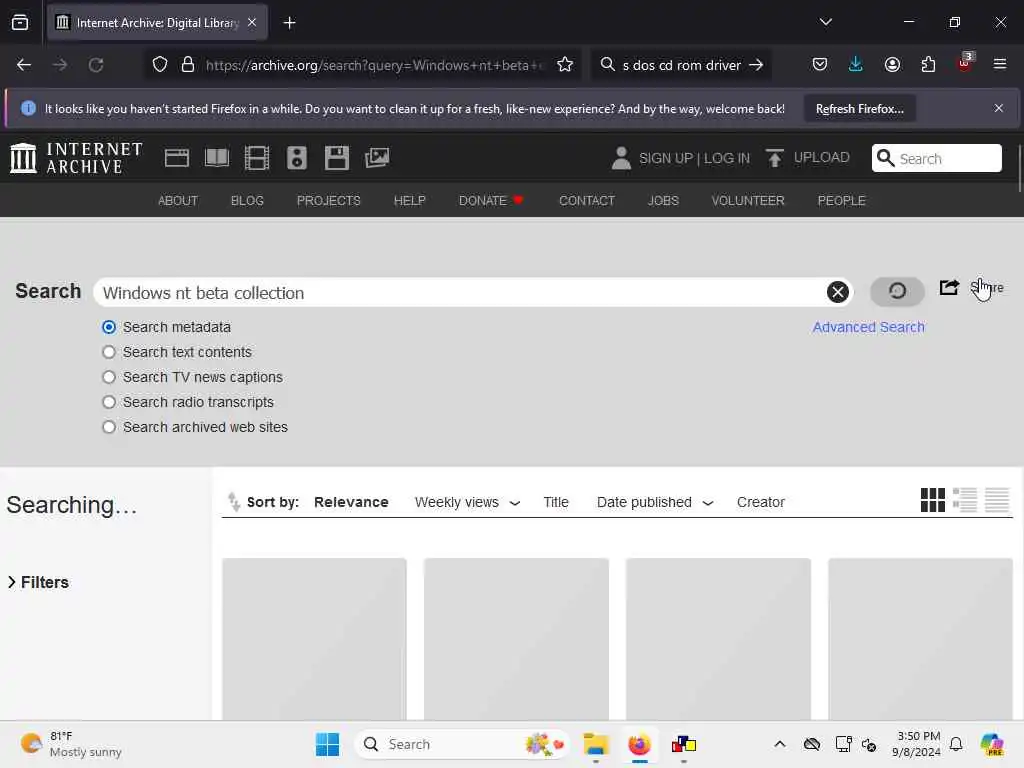This screenshot has width=1024, height=768.
Task: Open the ABOUT menu item
Action: click(178, 200)
